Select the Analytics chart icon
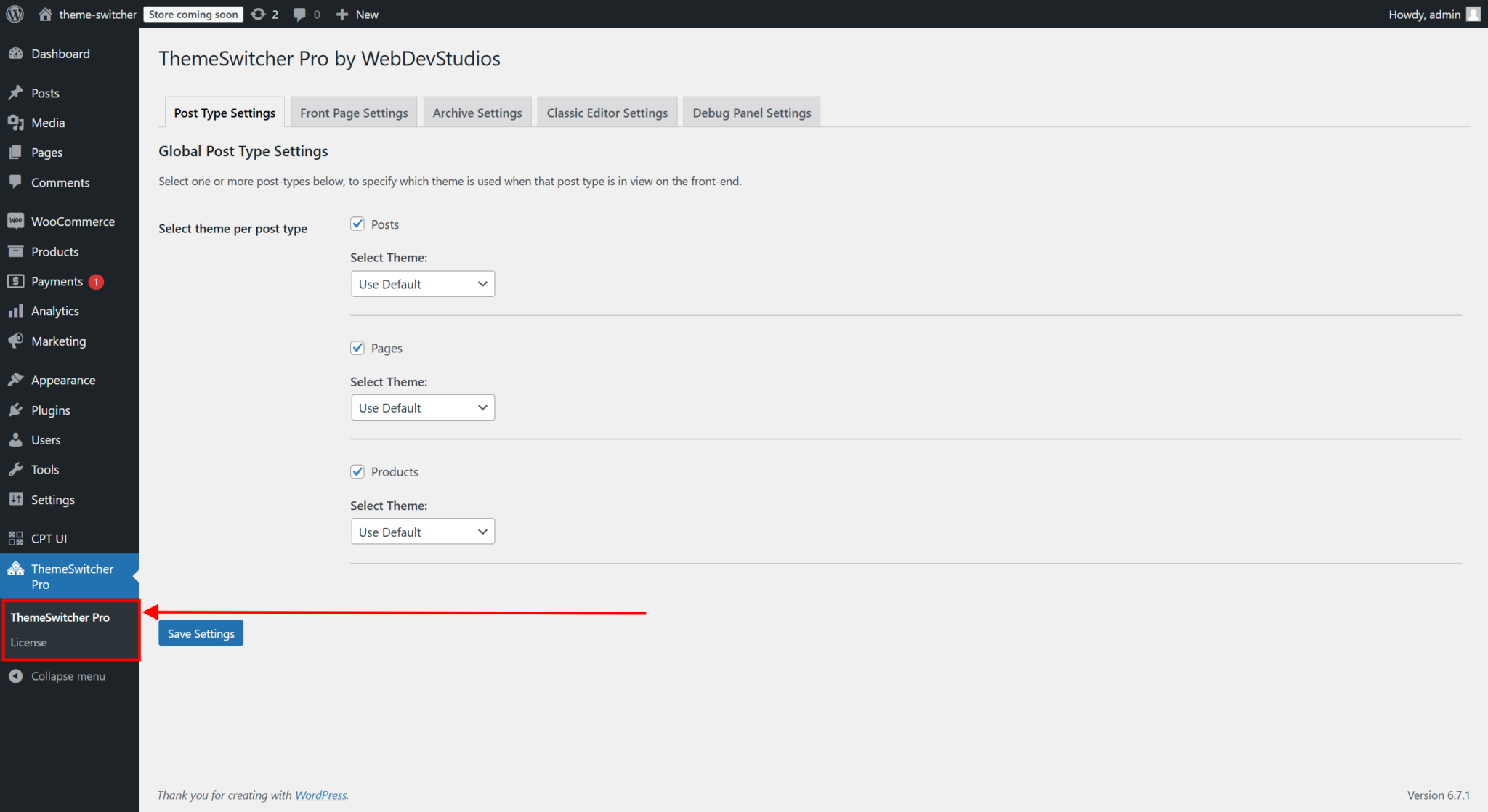This screenshot has width=1488, height=812. tap(16, 310)
